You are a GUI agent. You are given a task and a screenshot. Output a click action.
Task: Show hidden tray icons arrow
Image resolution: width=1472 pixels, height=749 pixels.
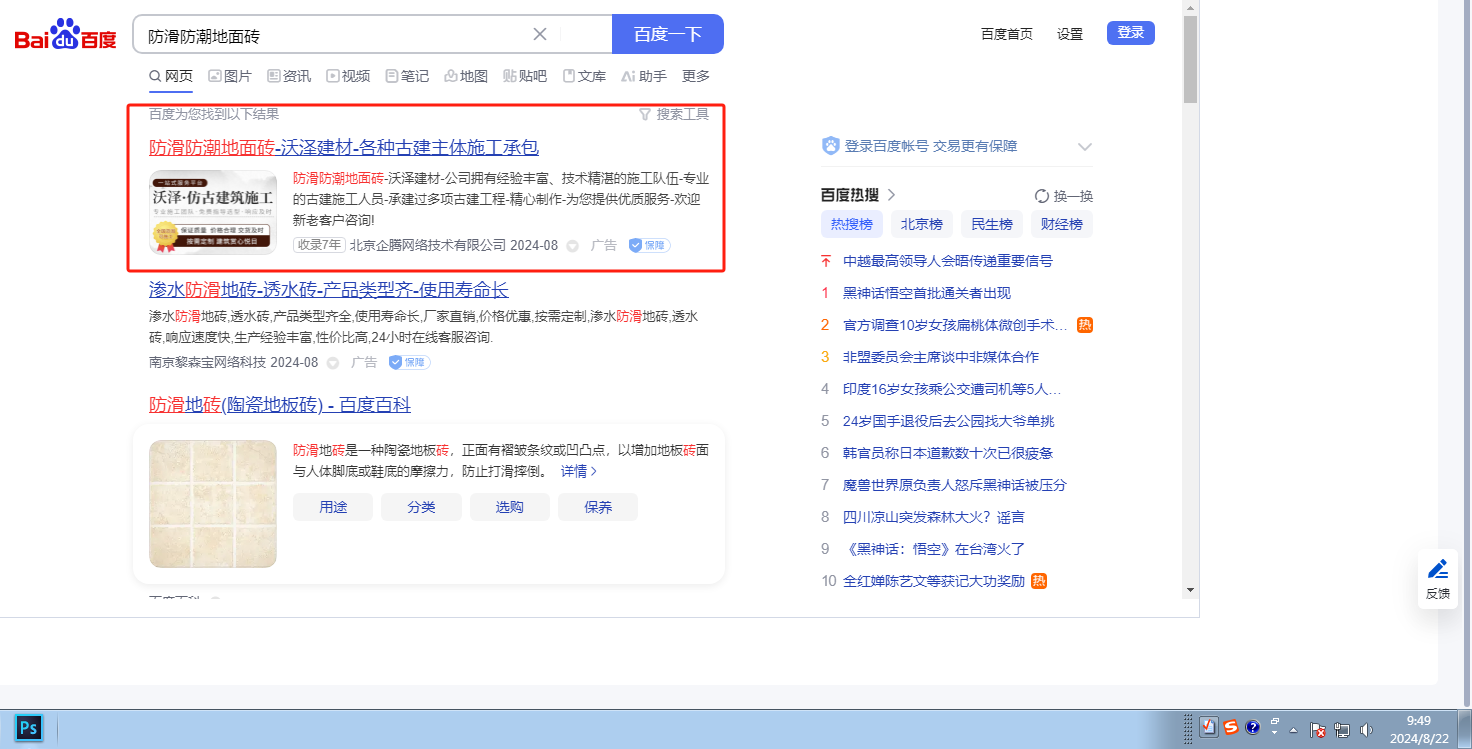(1294, 729)
